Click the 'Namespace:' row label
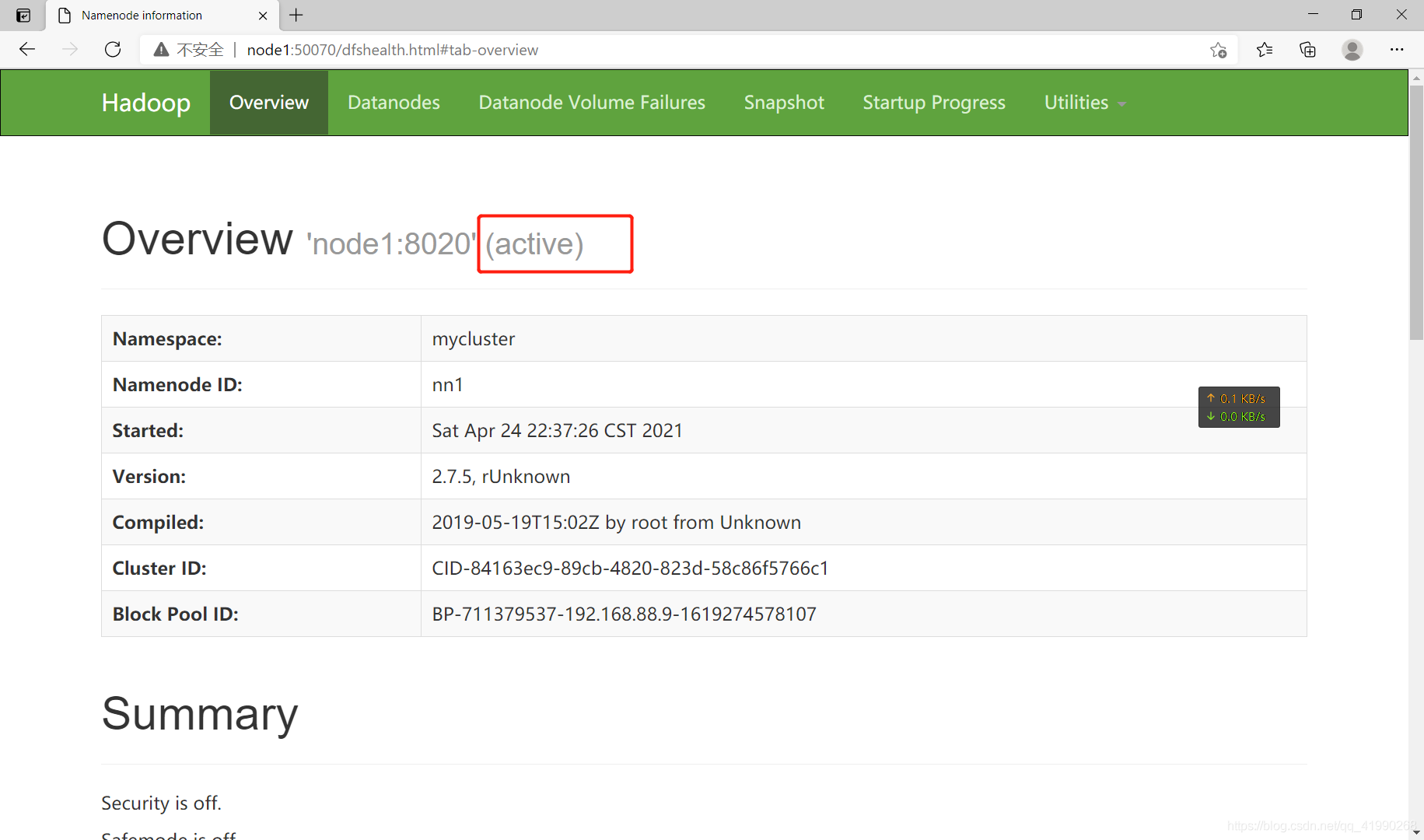The height and width of the screenshot is (840, 1424). tap(167, 339)
